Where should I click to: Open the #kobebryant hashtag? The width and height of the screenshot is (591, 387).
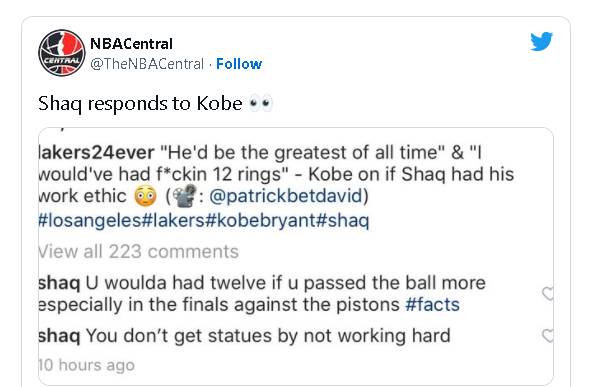260,220
